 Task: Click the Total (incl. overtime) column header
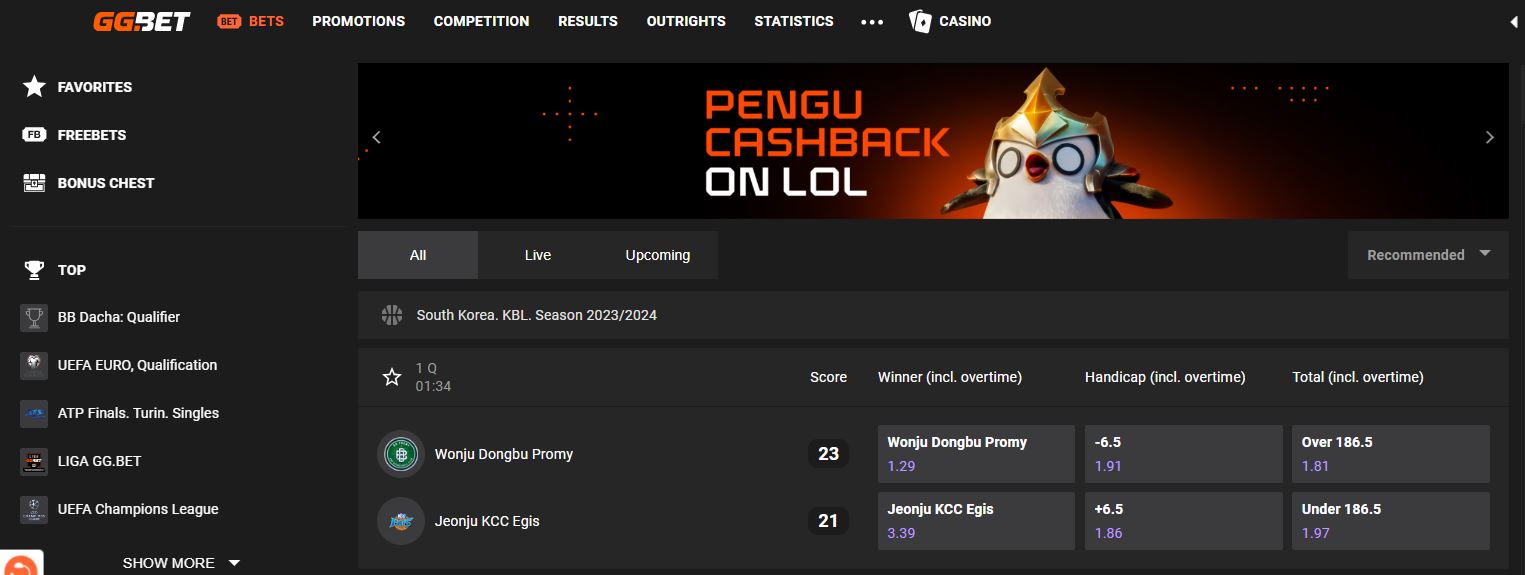(x=1358, y=377)
